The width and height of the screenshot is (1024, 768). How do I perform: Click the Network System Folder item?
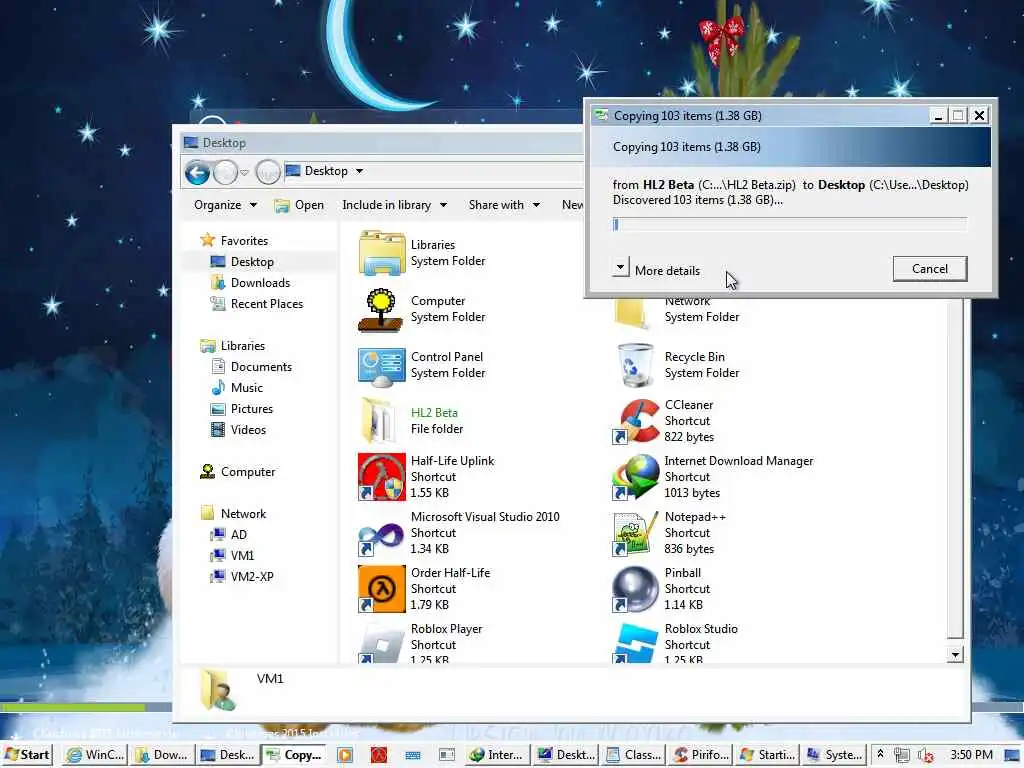[x=677, y=313]
